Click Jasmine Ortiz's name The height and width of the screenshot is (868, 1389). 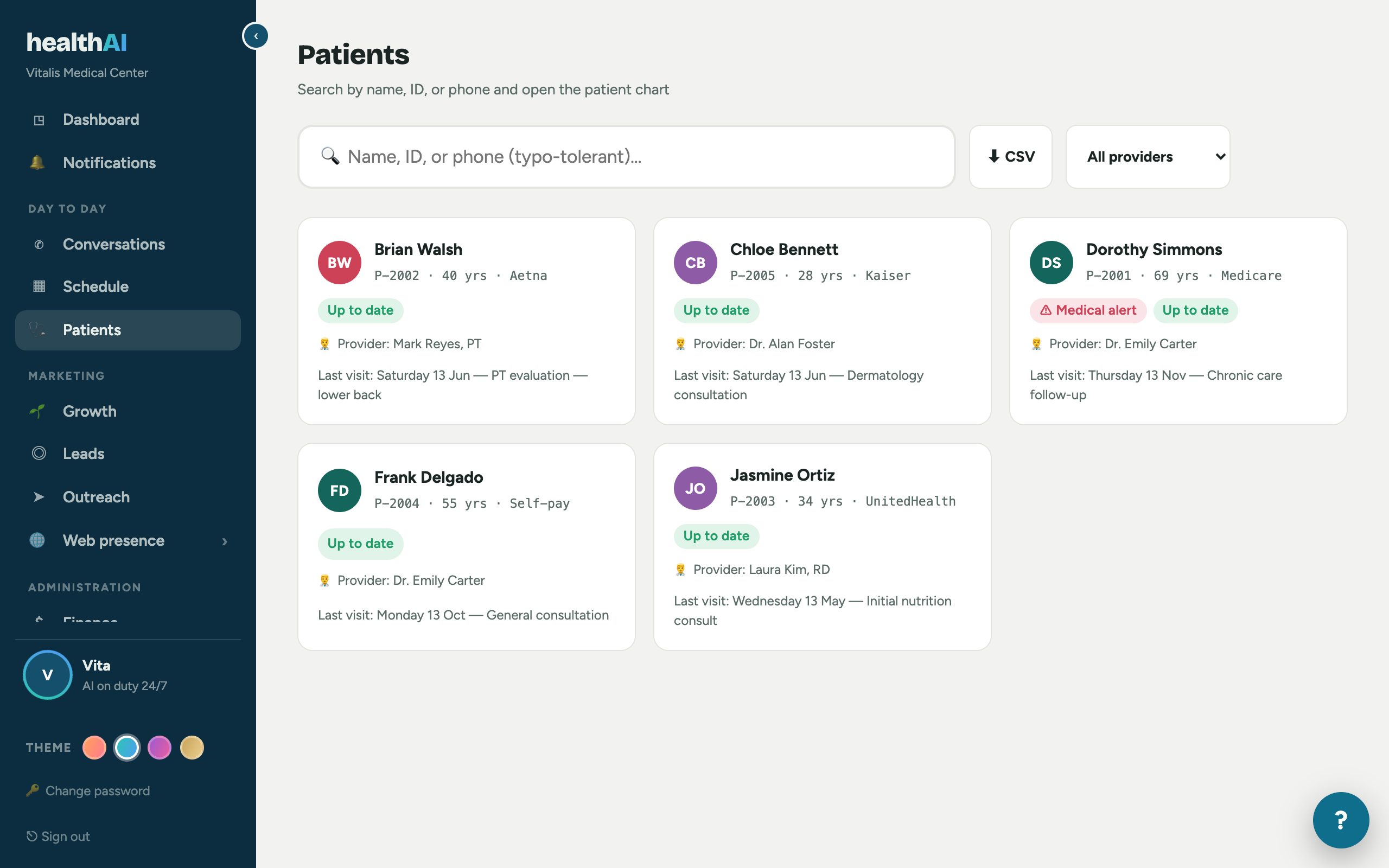point(782,475)
